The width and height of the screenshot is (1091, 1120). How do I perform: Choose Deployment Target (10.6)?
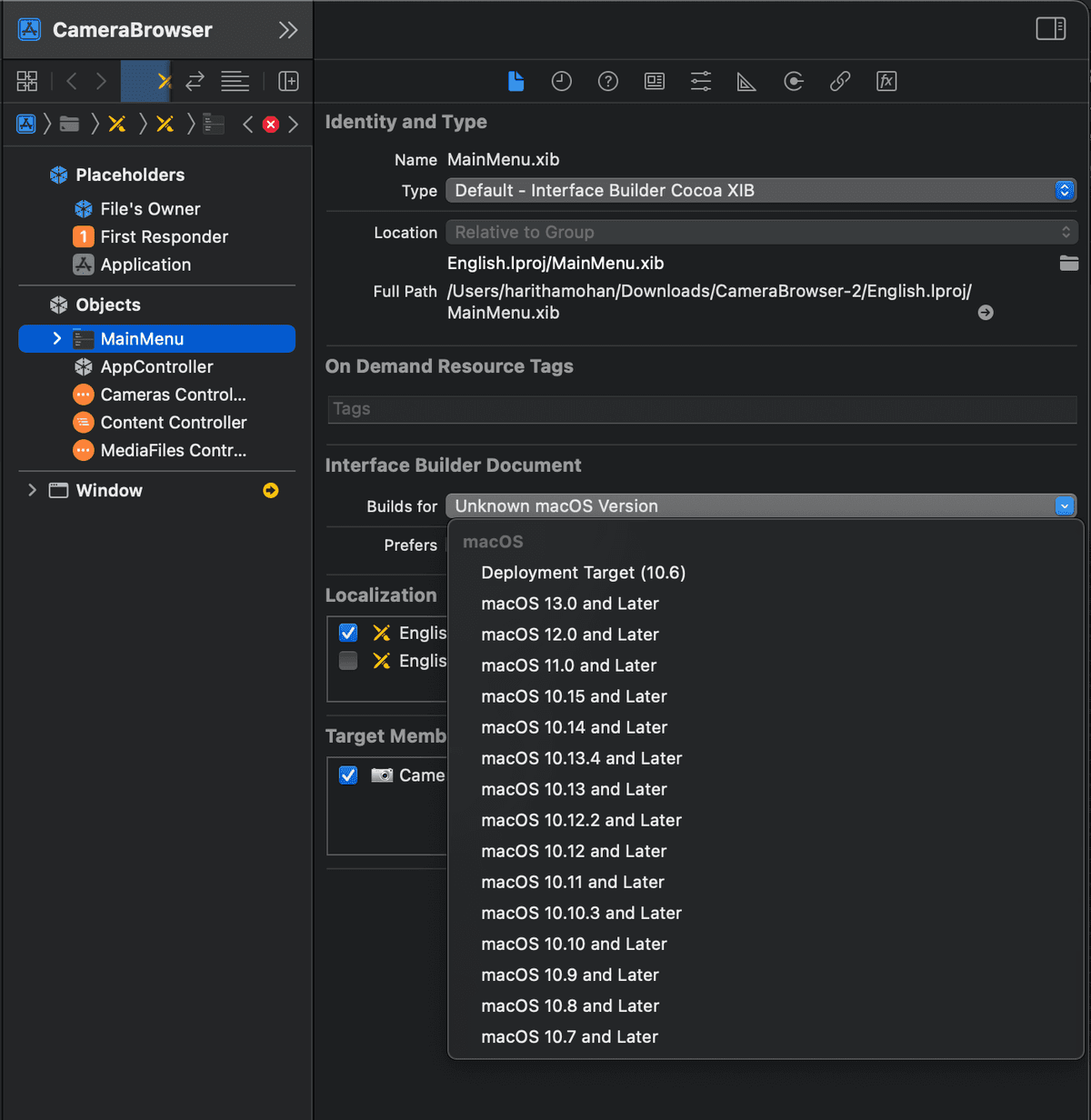point(766,573)
